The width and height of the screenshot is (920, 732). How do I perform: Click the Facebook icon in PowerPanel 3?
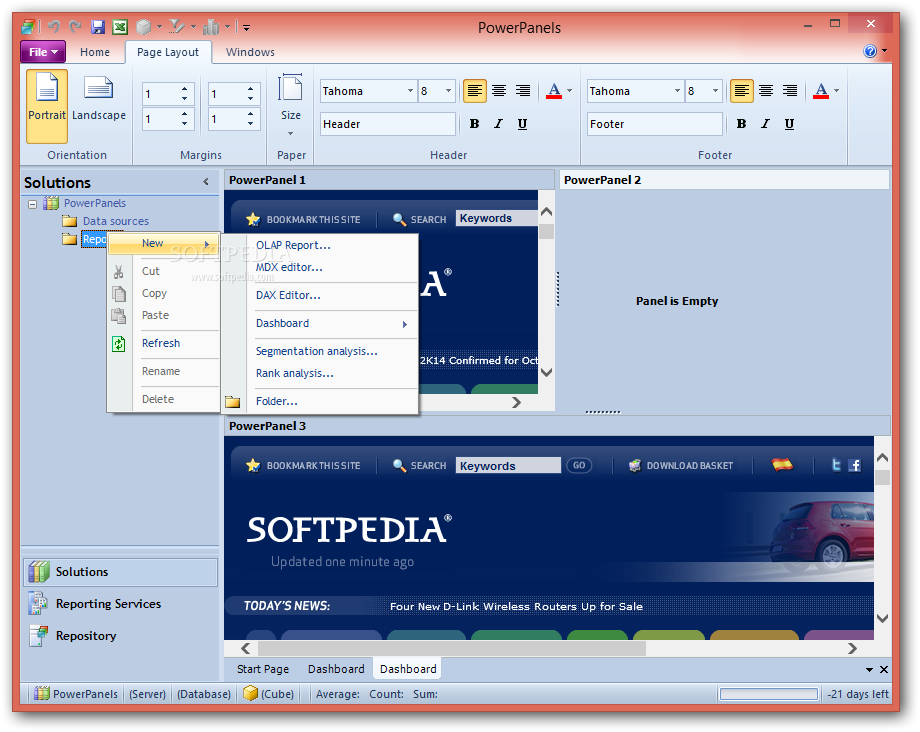click(855, 465)
